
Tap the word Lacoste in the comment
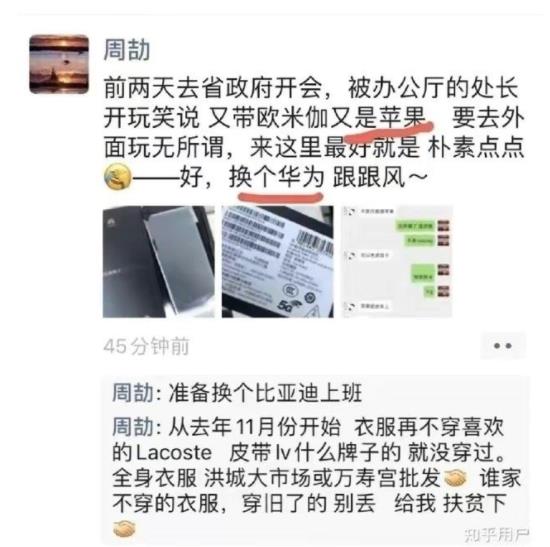pos(174,453)
